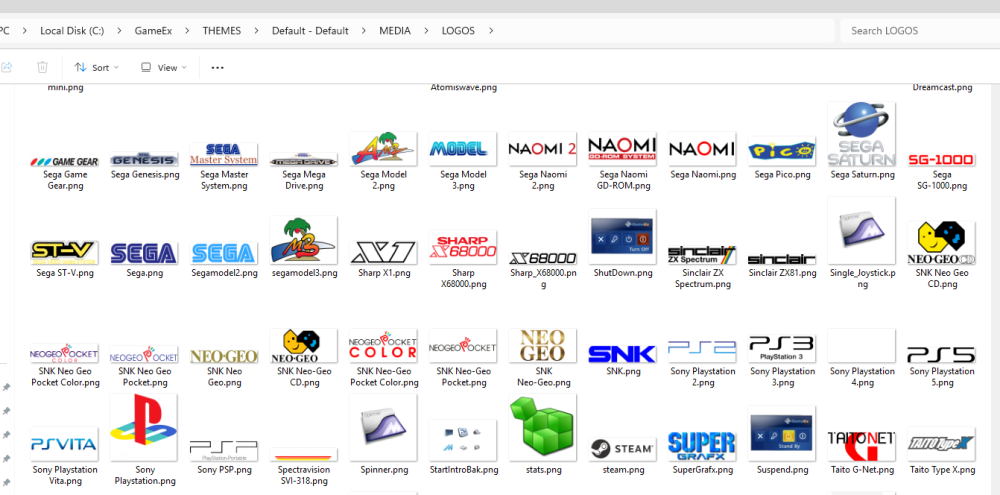Select the red Sharp X68000.png logo
1000x495 pixels.
(x=463, y=248)
